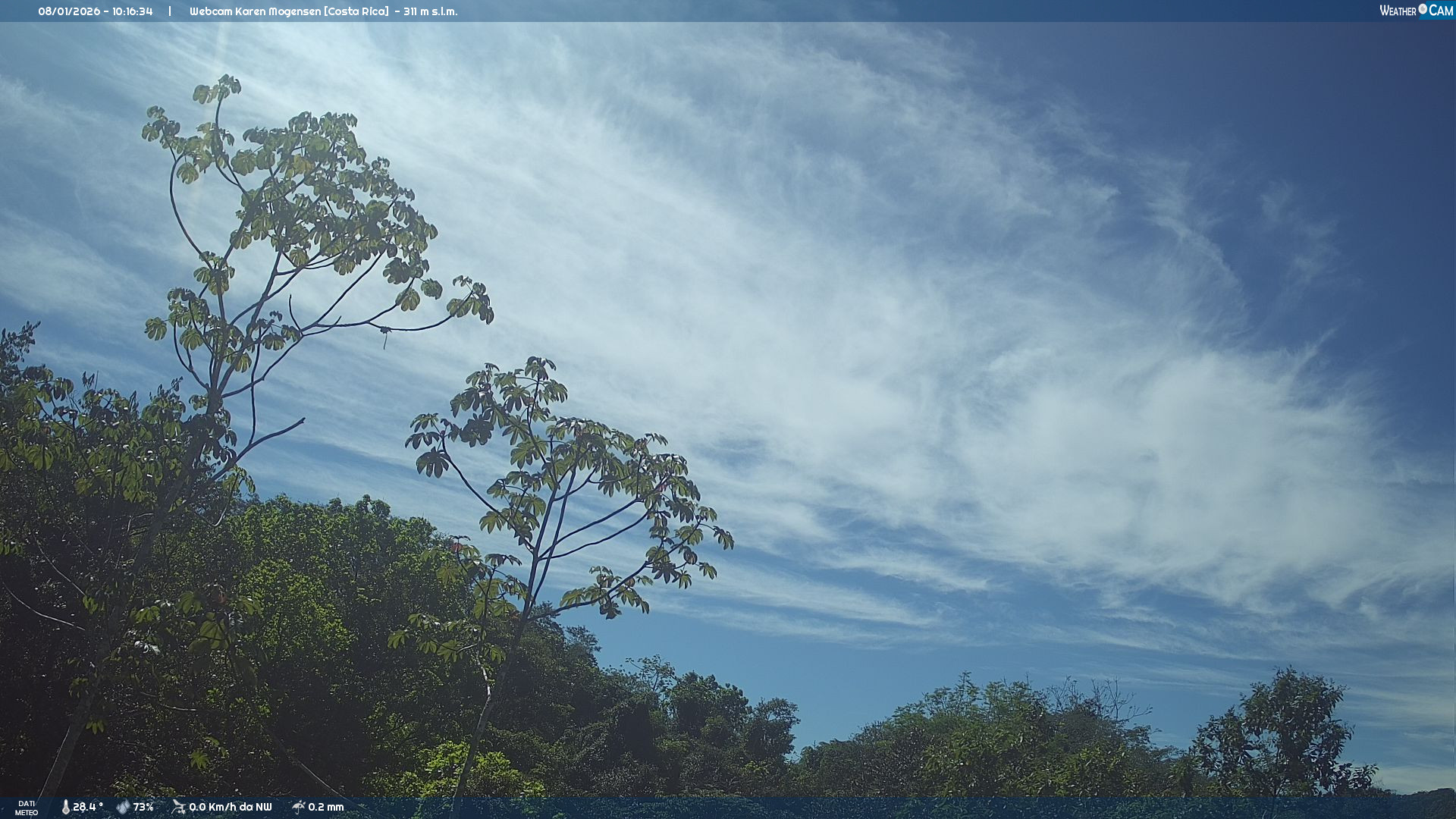1456x819 pixels.
Task: Click the rain umbrella icon
Action: coord(298,807)
